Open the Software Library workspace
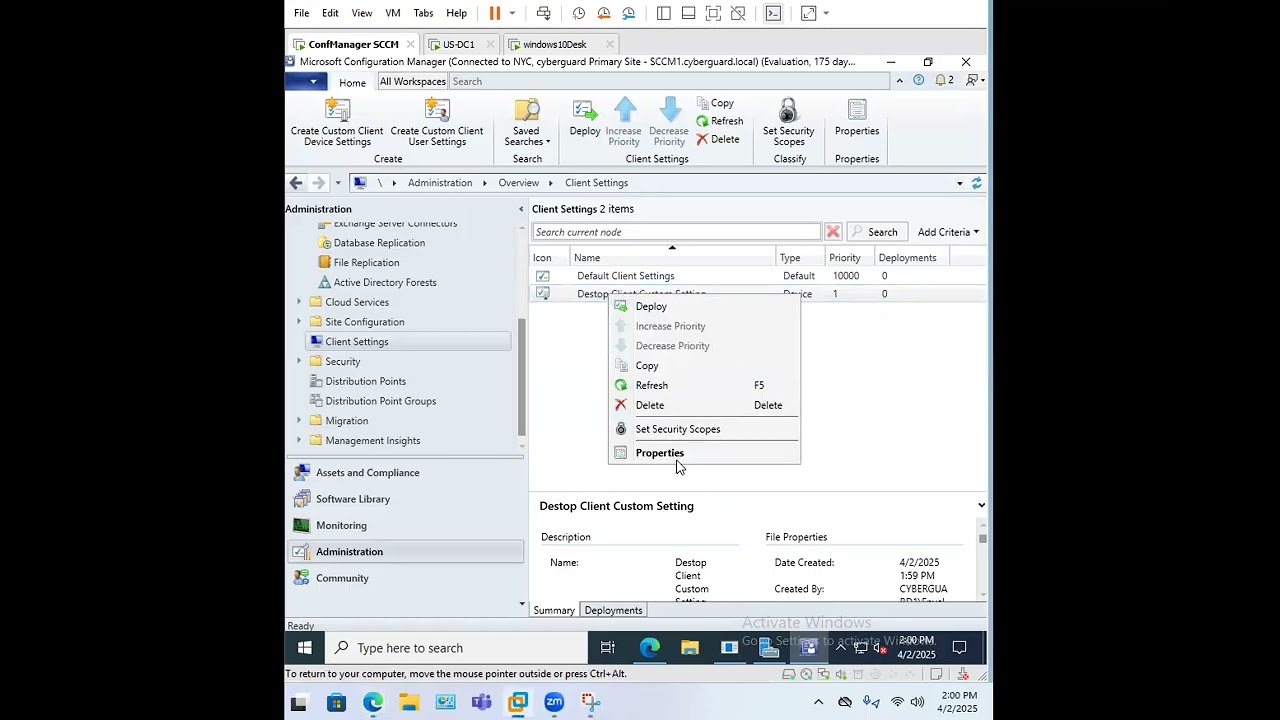The image size is (1280, 720). 405,499
